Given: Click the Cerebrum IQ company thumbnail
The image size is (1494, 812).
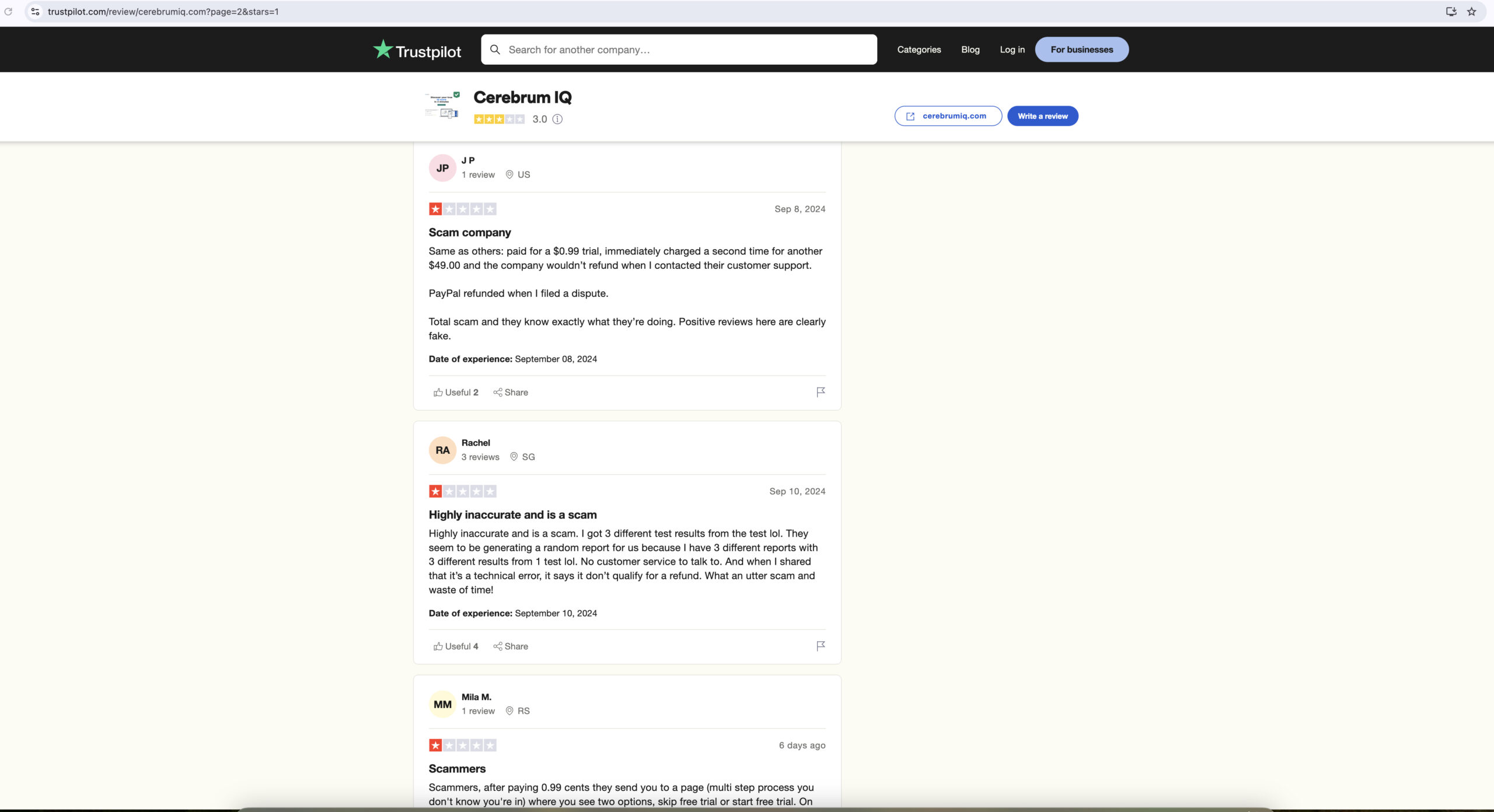Looking at the screenshot, I should pos(442,106).
